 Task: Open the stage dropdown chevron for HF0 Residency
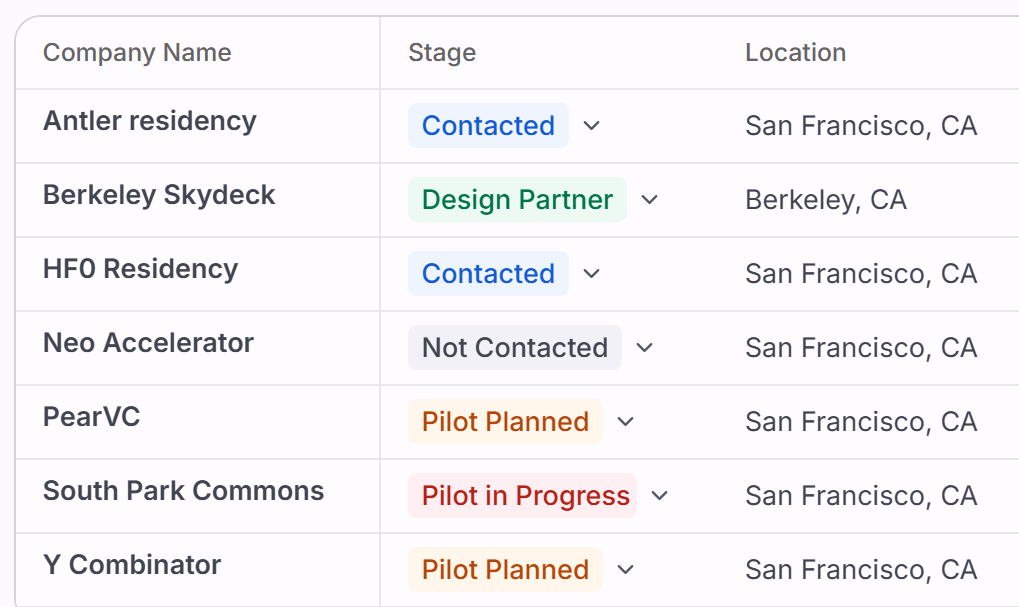tap(591, 274)
